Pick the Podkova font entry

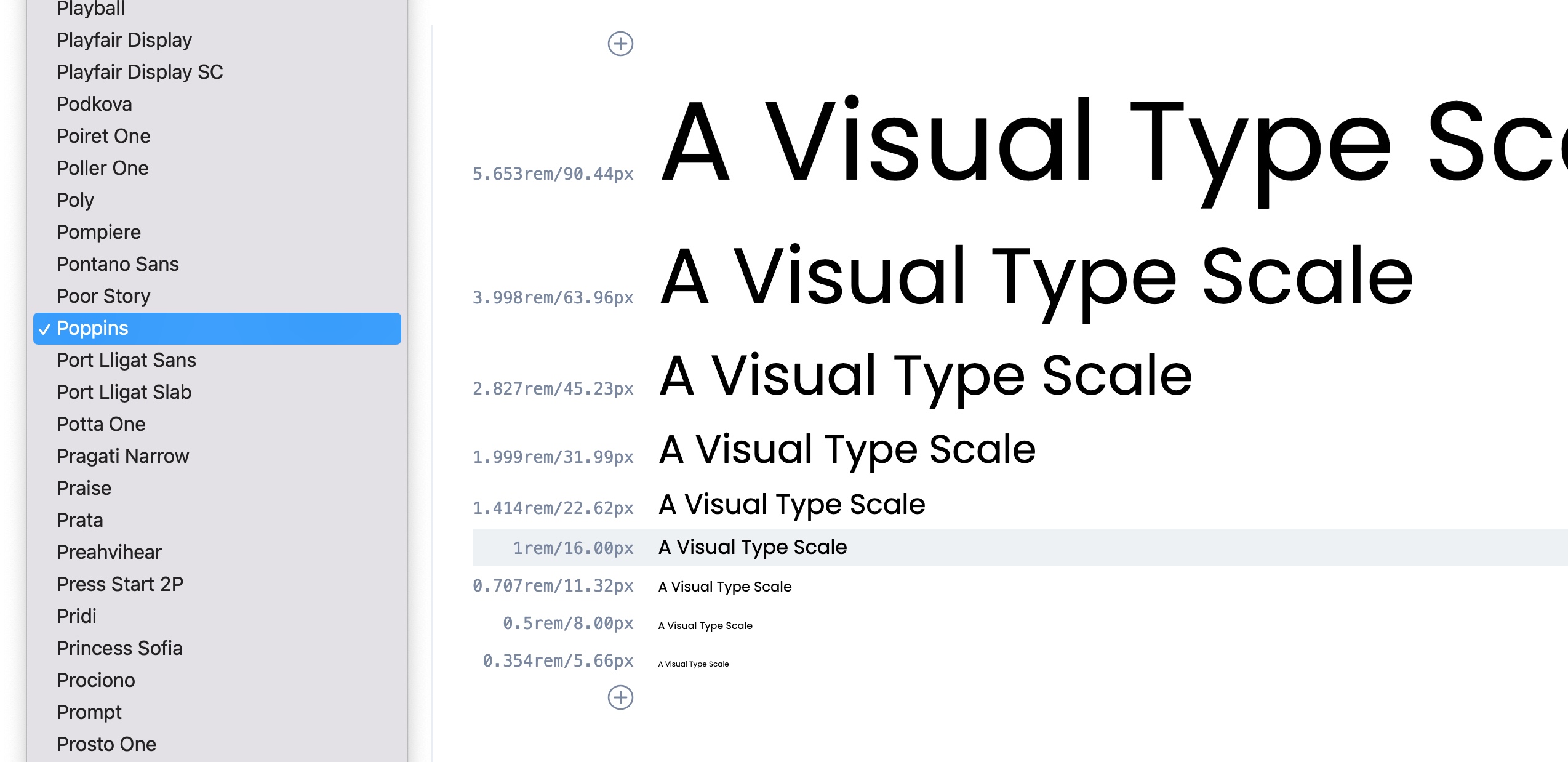pyautogui.click(x=94, y=104)
